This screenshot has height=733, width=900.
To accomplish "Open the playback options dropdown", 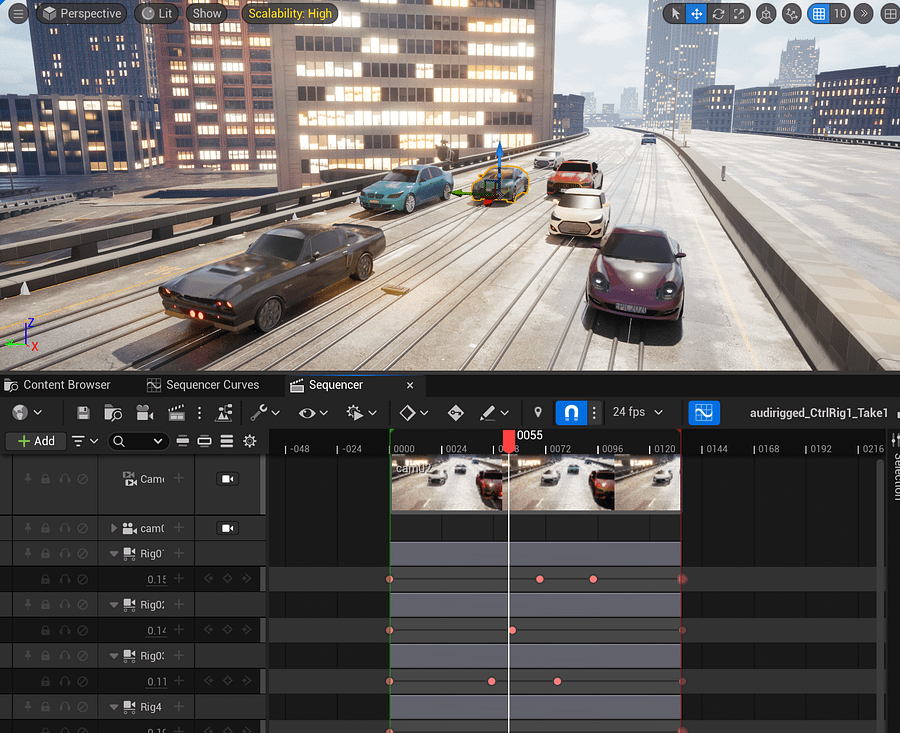I will (361, 412).
